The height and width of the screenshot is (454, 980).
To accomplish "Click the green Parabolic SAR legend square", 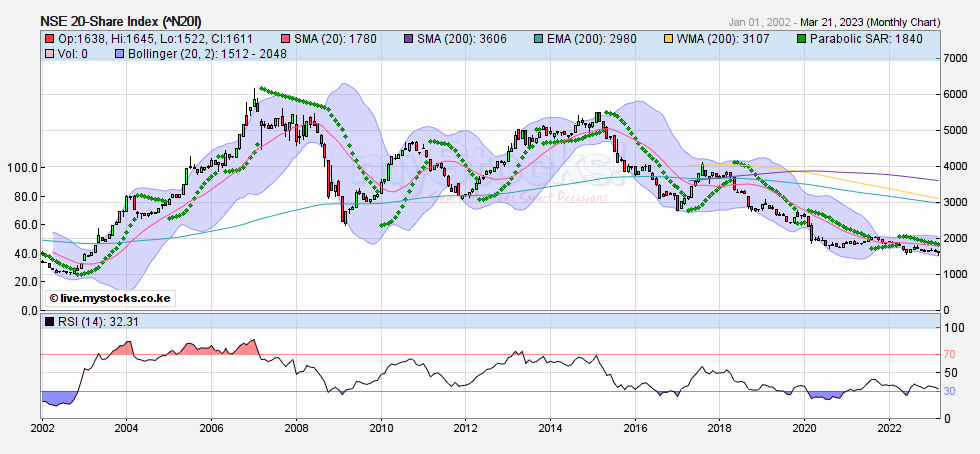I will [801, 38].
